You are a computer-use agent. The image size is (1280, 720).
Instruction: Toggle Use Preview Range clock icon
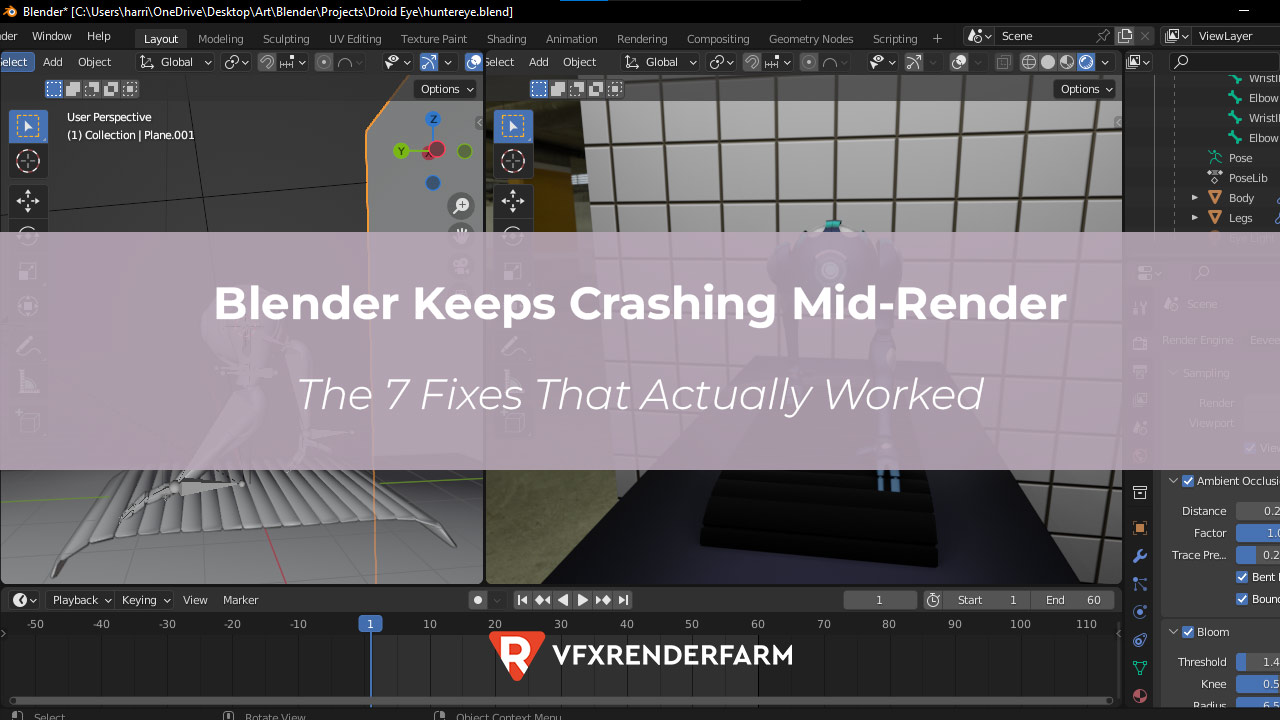point(933,600)
